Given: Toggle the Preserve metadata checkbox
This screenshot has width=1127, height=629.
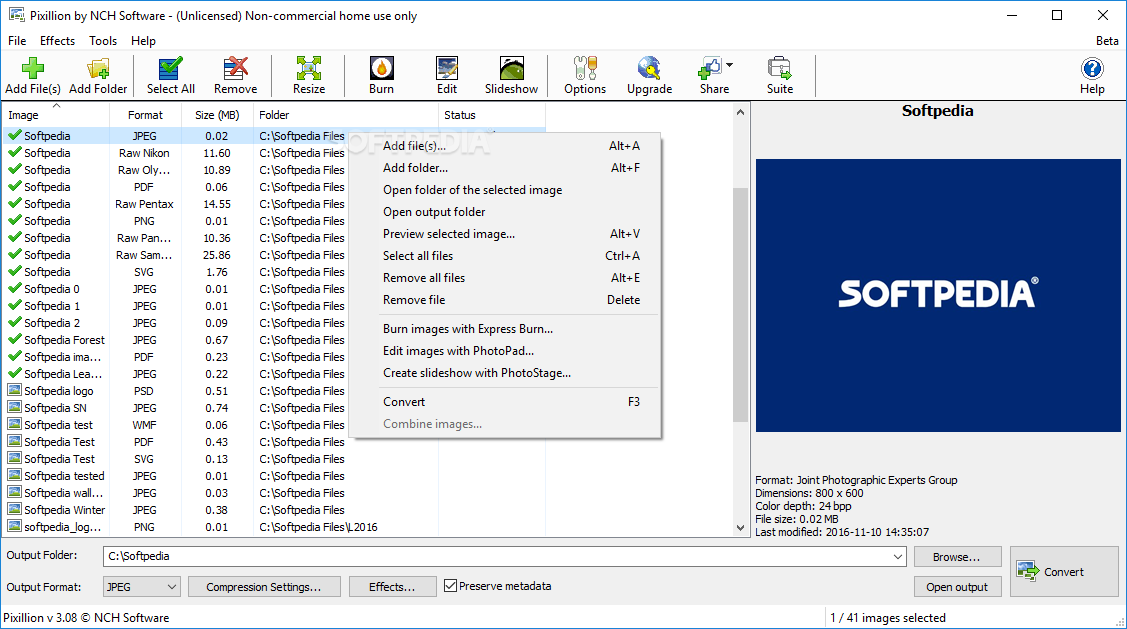Looking at the screenshot, I should pos(451,586).
